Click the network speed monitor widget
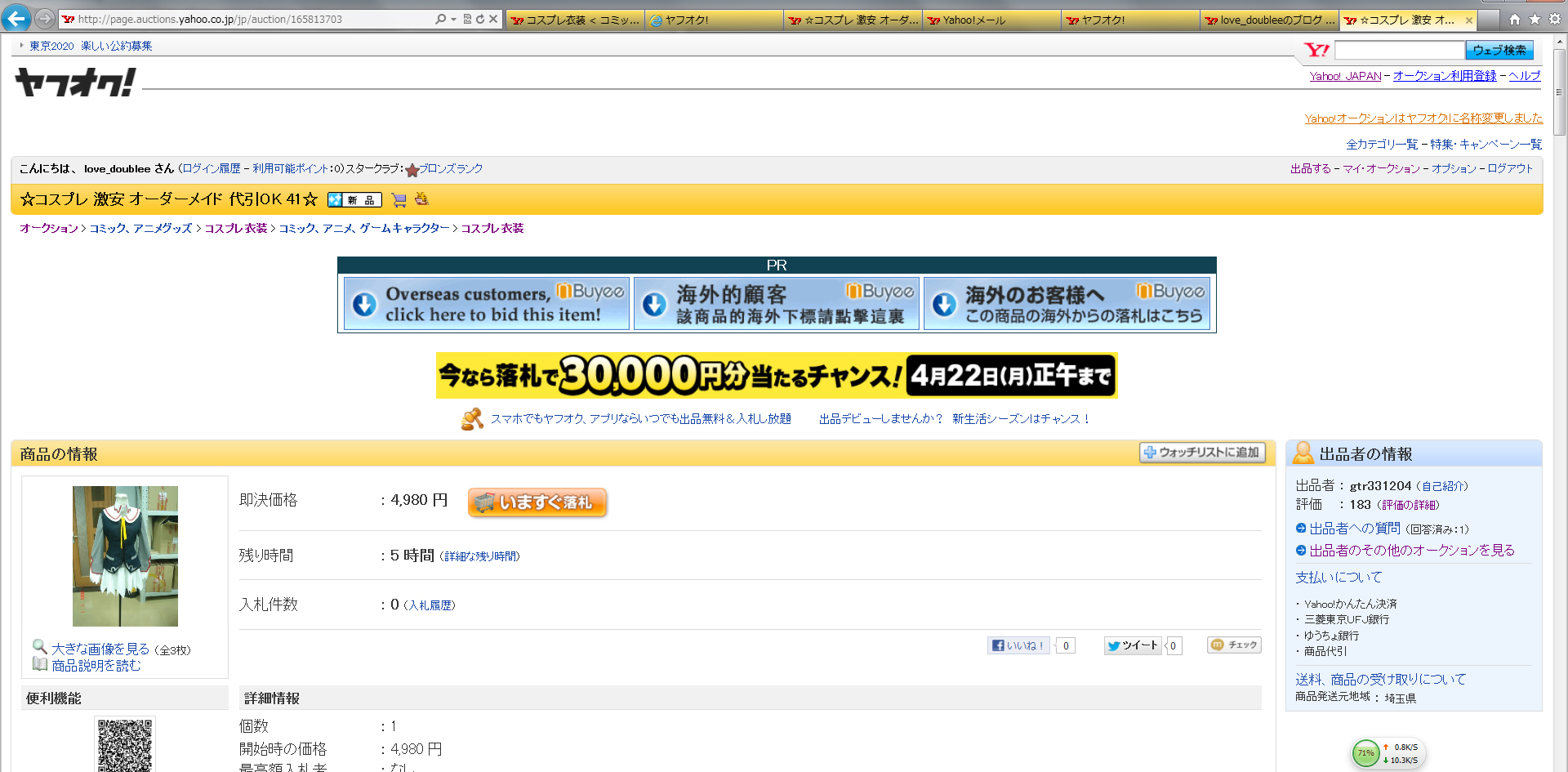This screenshot has height=772, width=1568. tap(1388, 753)
